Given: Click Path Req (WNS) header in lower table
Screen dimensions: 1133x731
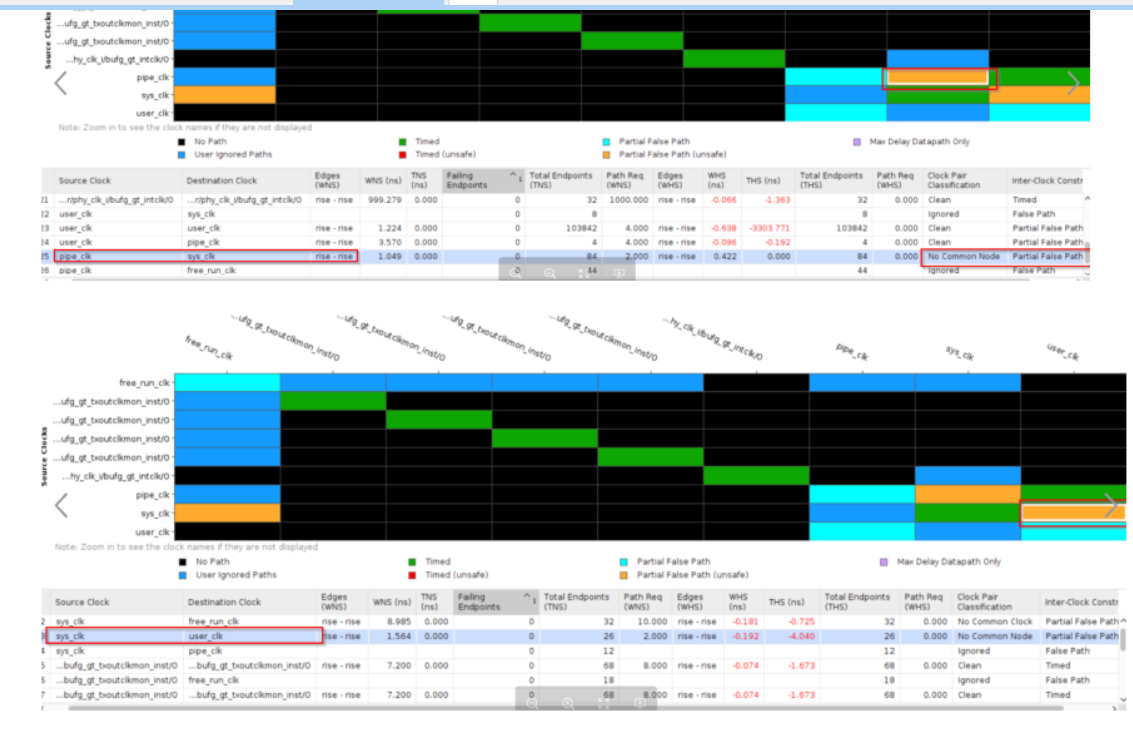Looking at the screenshot, I should pos(645,602).
